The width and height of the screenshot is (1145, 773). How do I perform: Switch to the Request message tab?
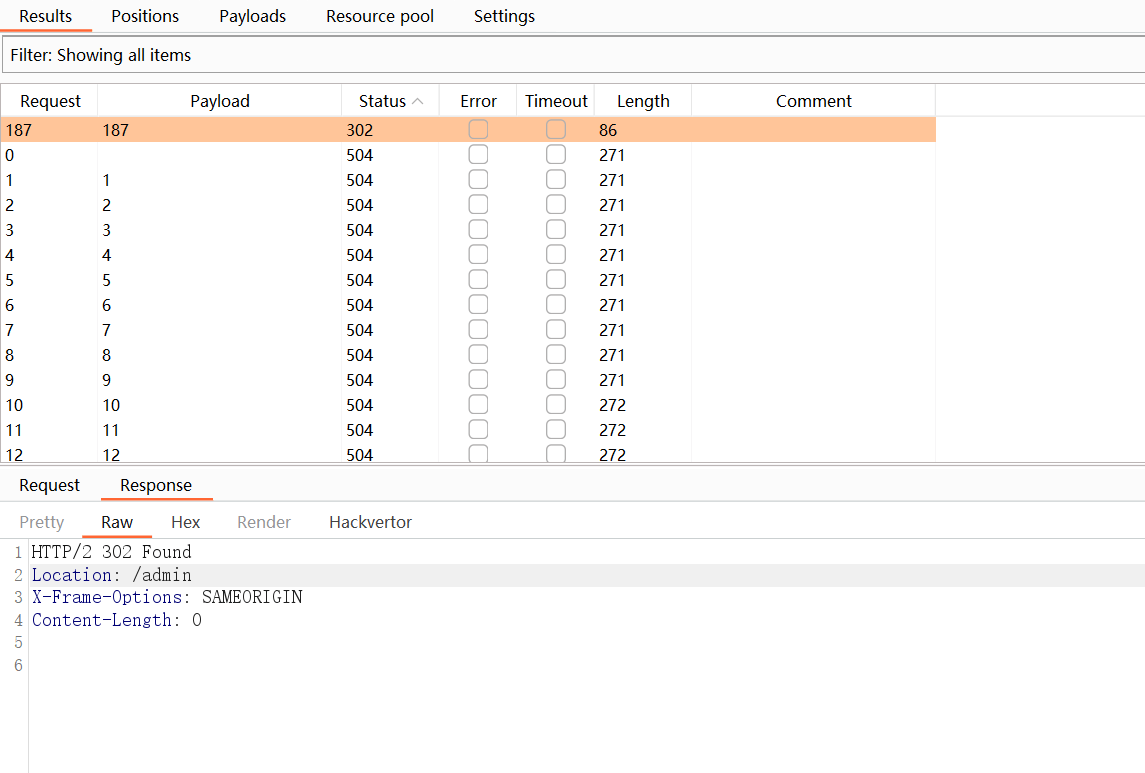click(49, 485)
